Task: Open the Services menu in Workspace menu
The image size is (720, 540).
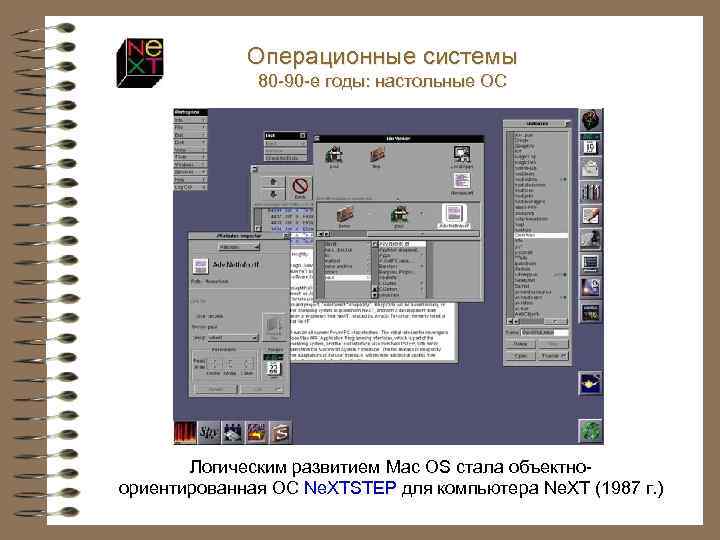Action: (191, 172)
